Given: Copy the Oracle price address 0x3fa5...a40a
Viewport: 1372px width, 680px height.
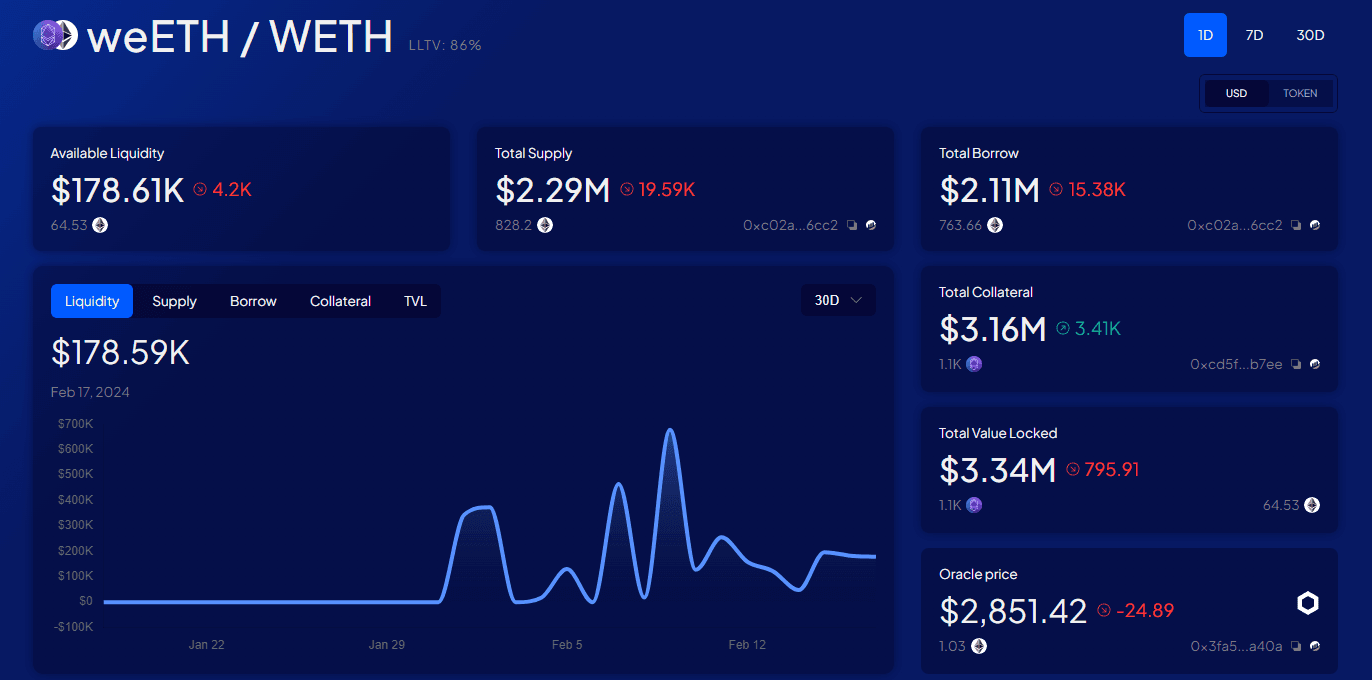Looking at the screenshot, I should tap(1296, 647).
